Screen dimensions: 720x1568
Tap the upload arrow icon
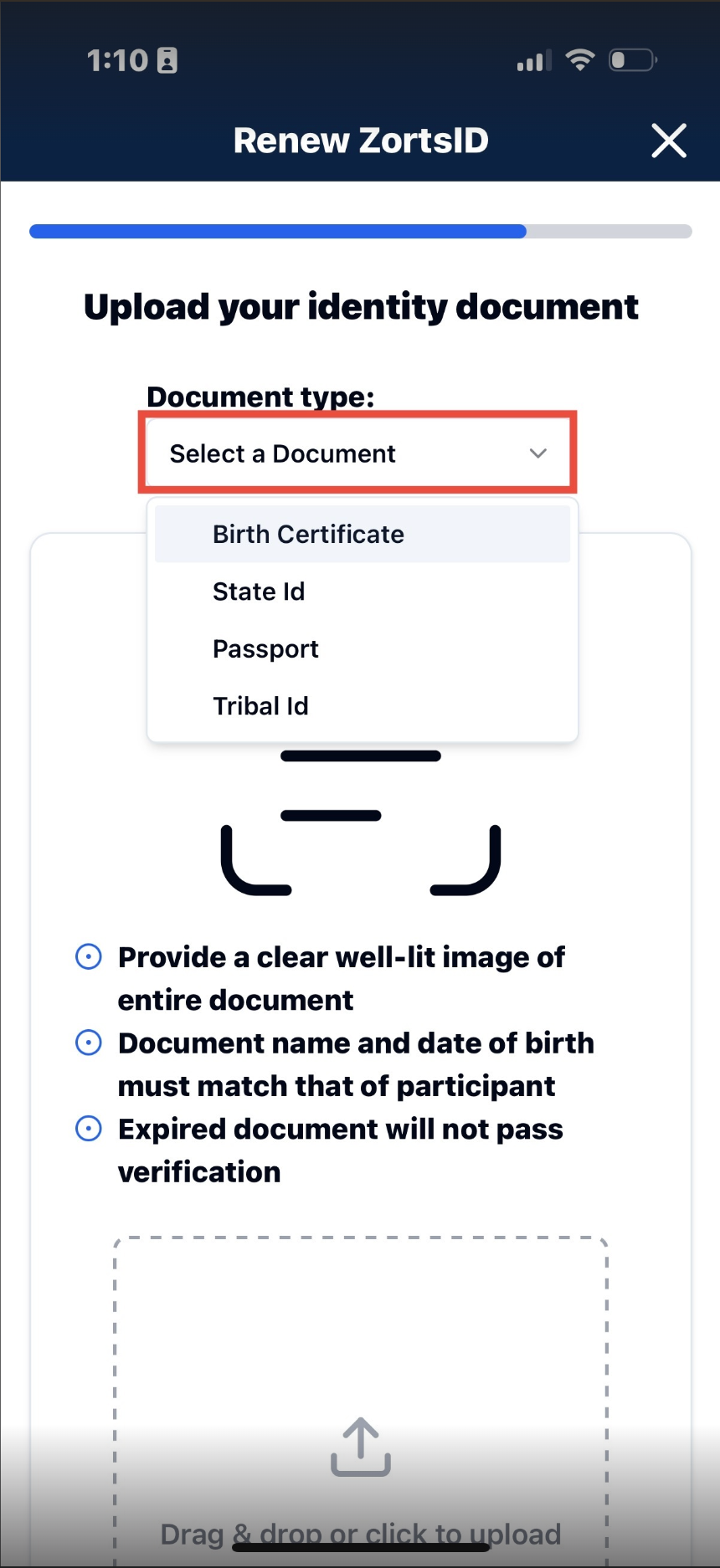click(361, 1447)
